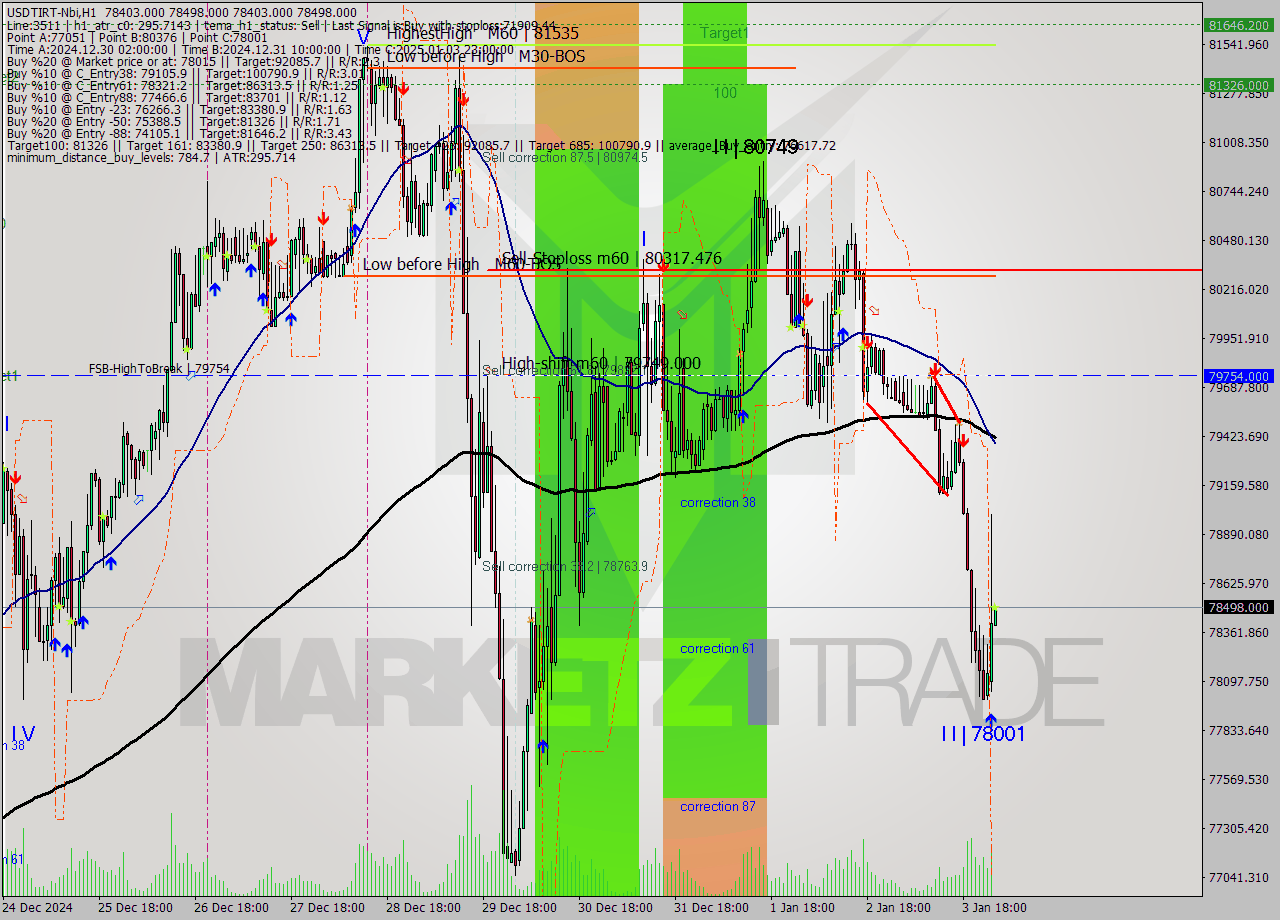Click the USDTIRT-Nbi,H1 chart title
Image resolution: width=1280 pixels, height=920 pixels.
pos(50,11)
